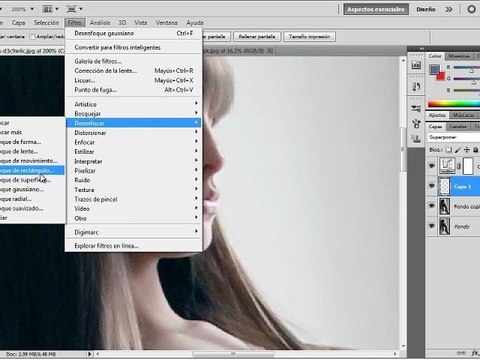Click lock position move icon
This screenshot has width=480, height=360.
[x=467, y=150]
